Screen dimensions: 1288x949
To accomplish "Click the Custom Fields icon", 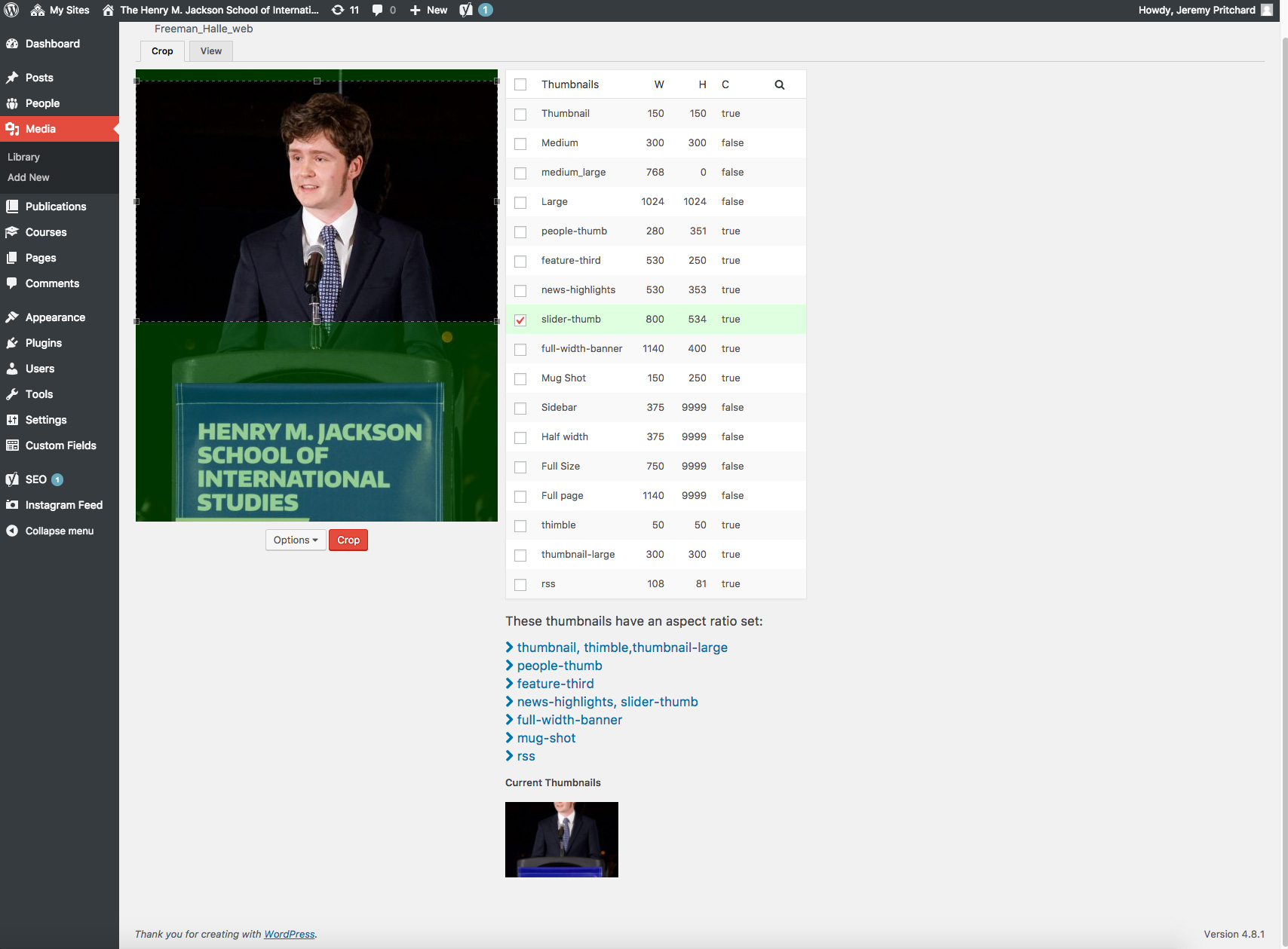I will 12,445.
